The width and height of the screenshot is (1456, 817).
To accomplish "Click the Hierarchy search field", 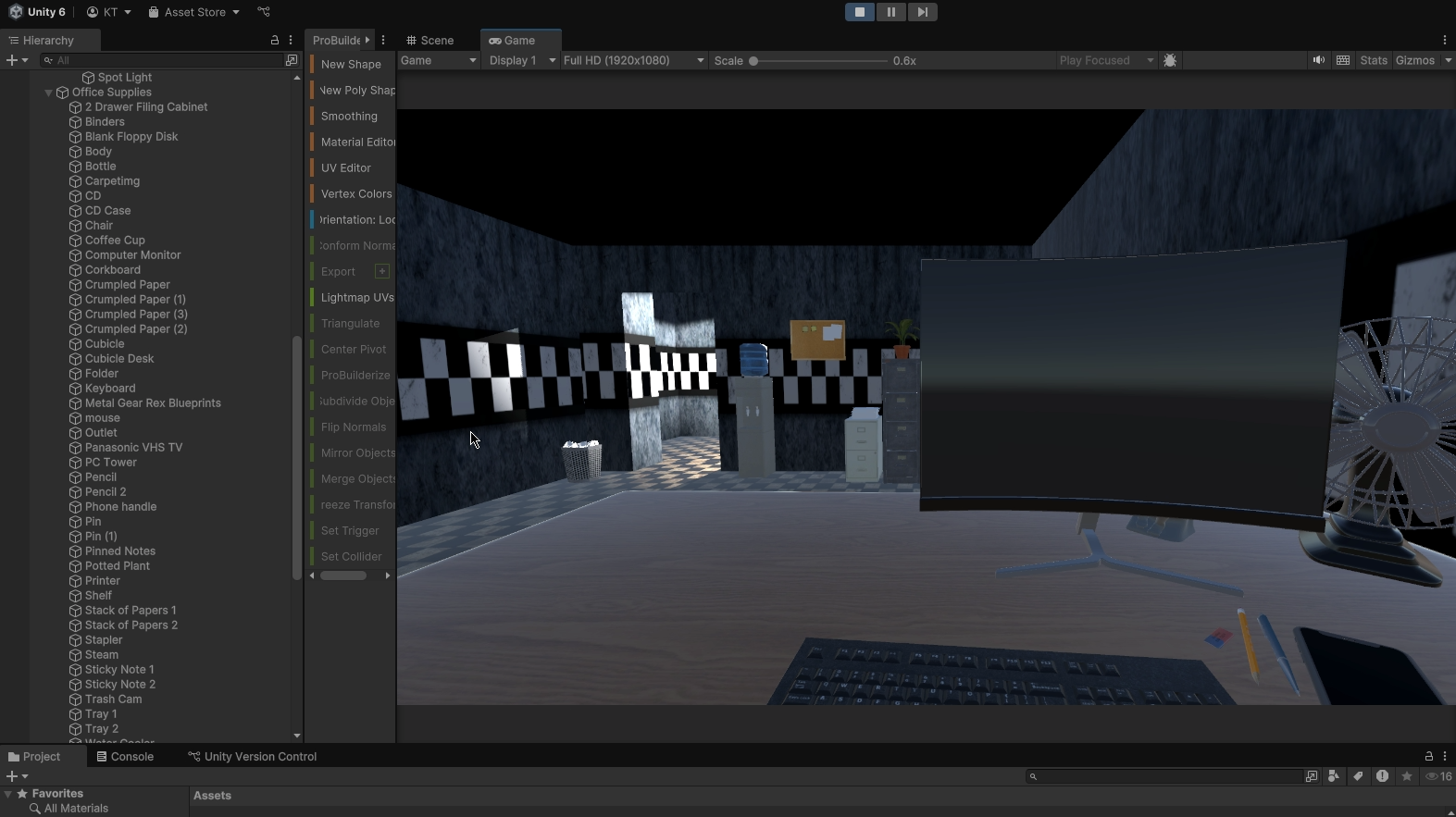I will tap(163, 60).
